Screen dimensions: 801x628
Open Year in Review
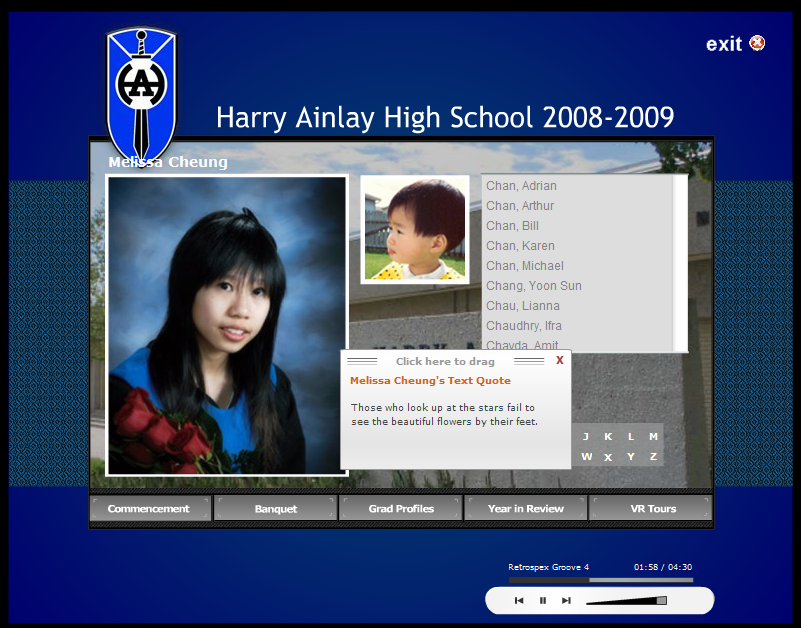tap(526, 509)
